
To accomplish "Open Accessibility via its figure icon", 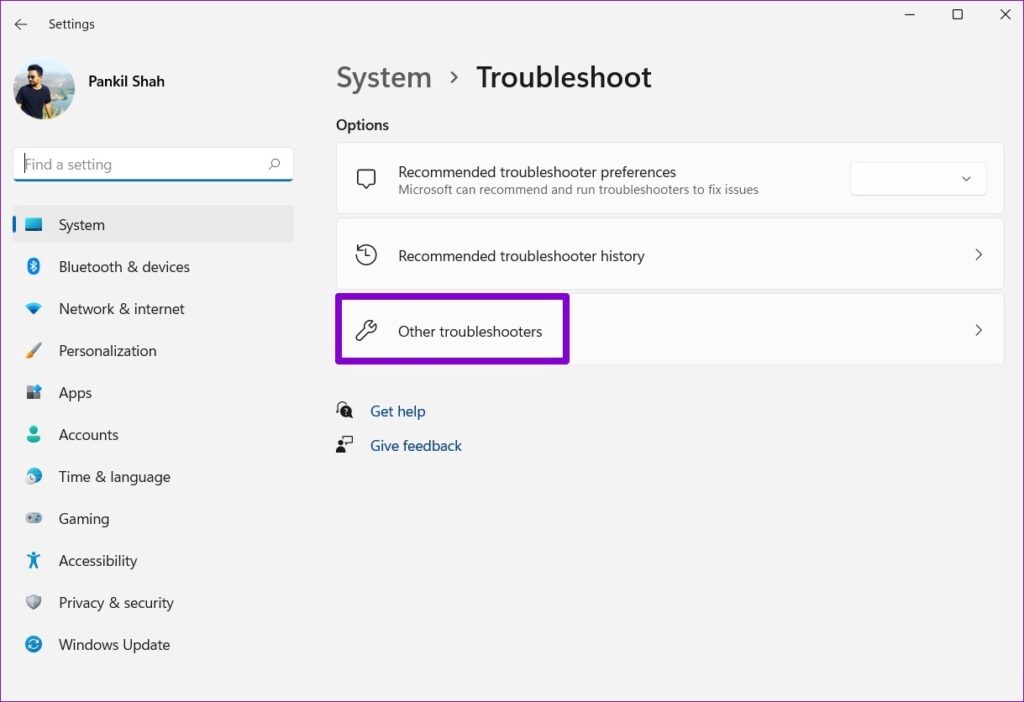I will (x=34, y=561).
